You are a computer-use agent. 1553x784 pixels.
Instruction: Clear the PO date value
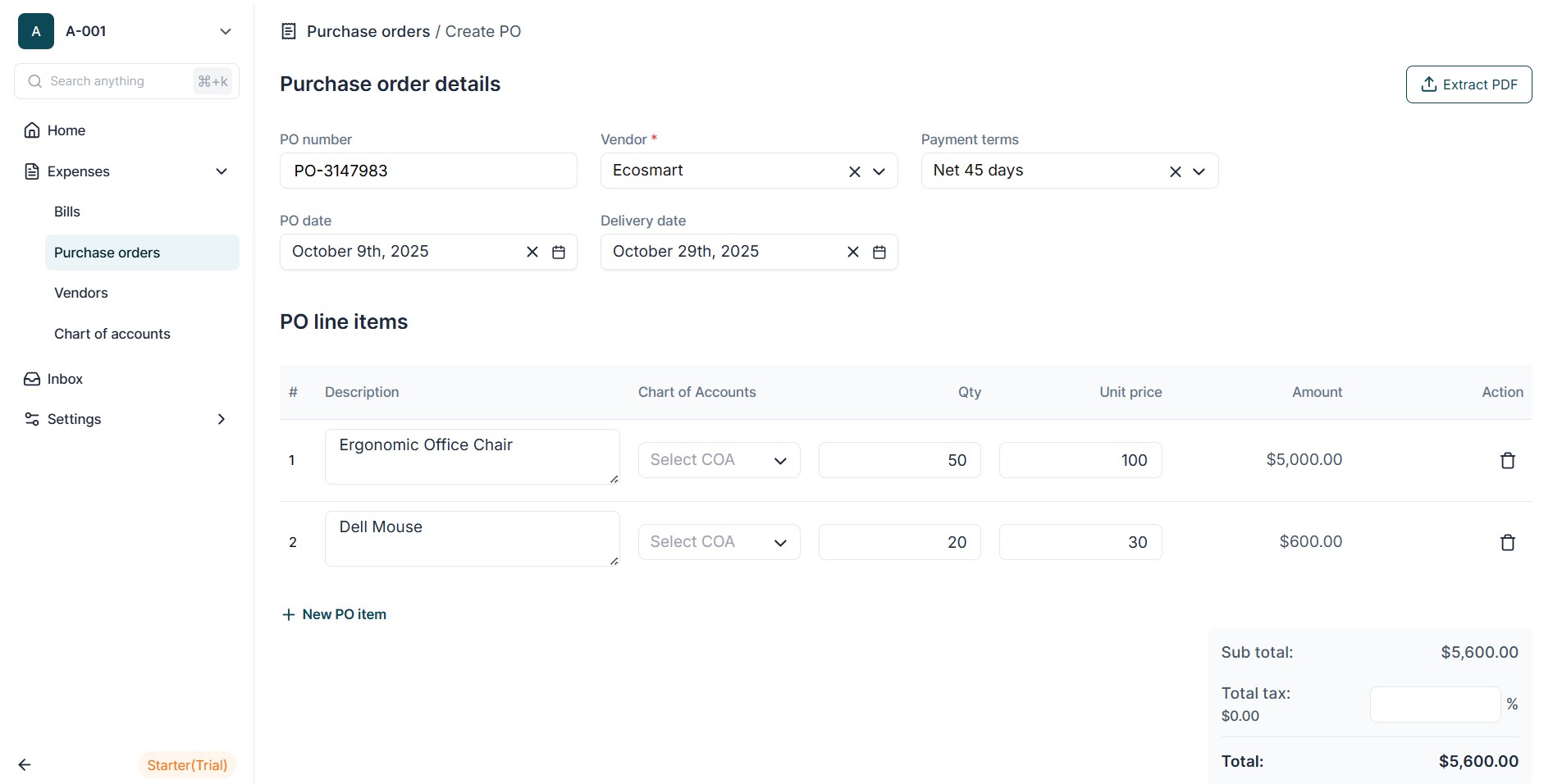coord(532,253)
